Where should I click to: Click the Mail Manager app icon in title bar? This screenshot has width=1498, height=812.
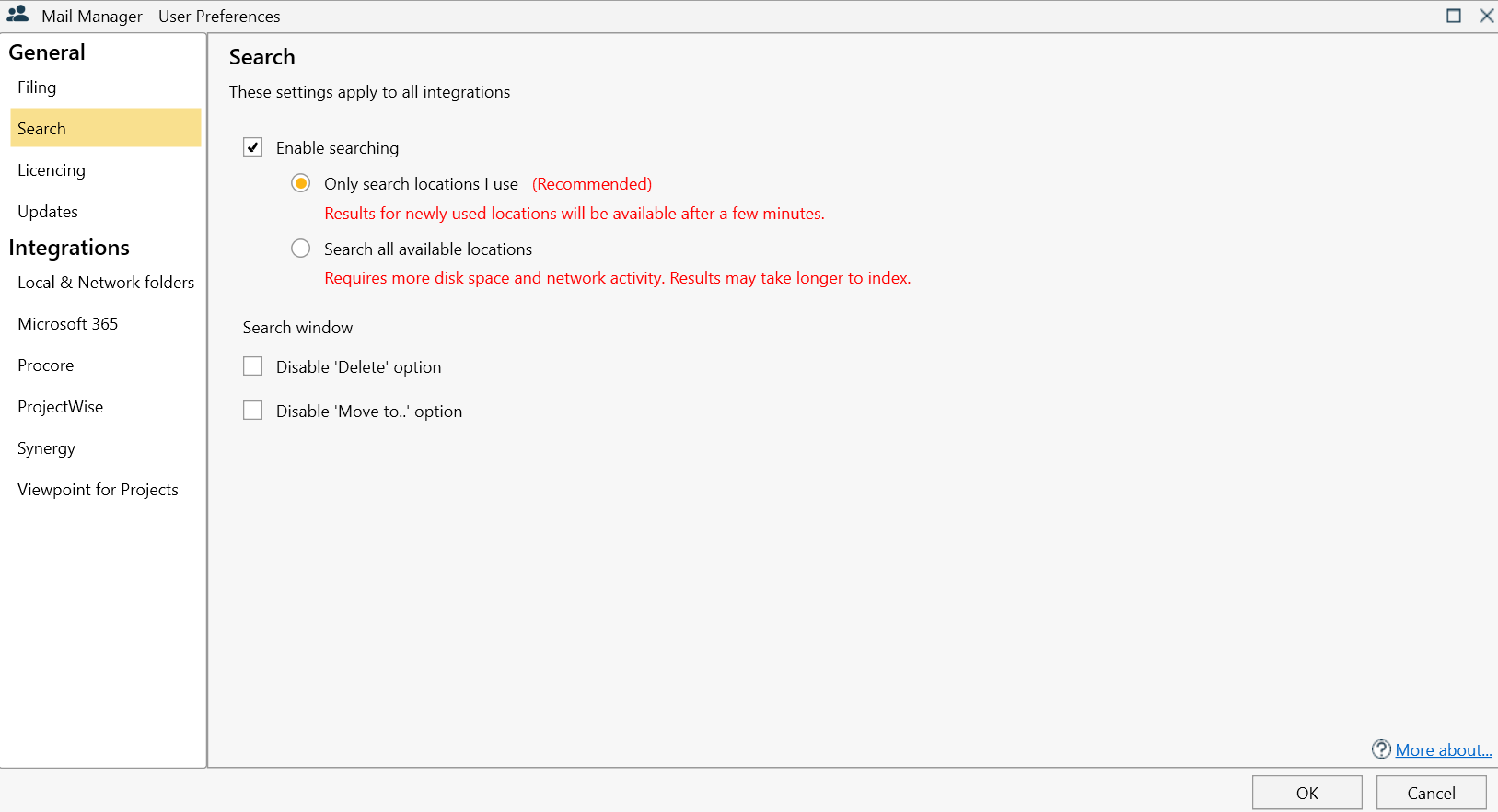pyautogui.click(x=17, y=15)
